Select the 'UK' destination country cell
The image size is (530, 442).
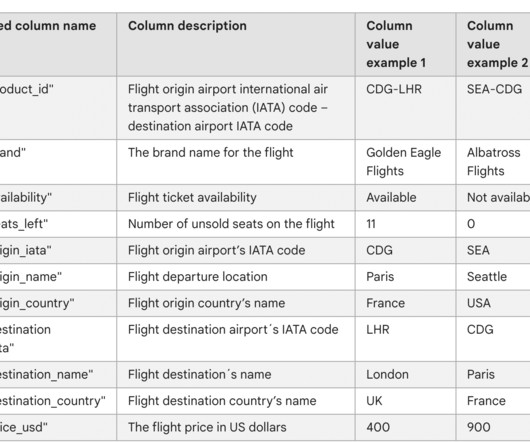point(405,401)
